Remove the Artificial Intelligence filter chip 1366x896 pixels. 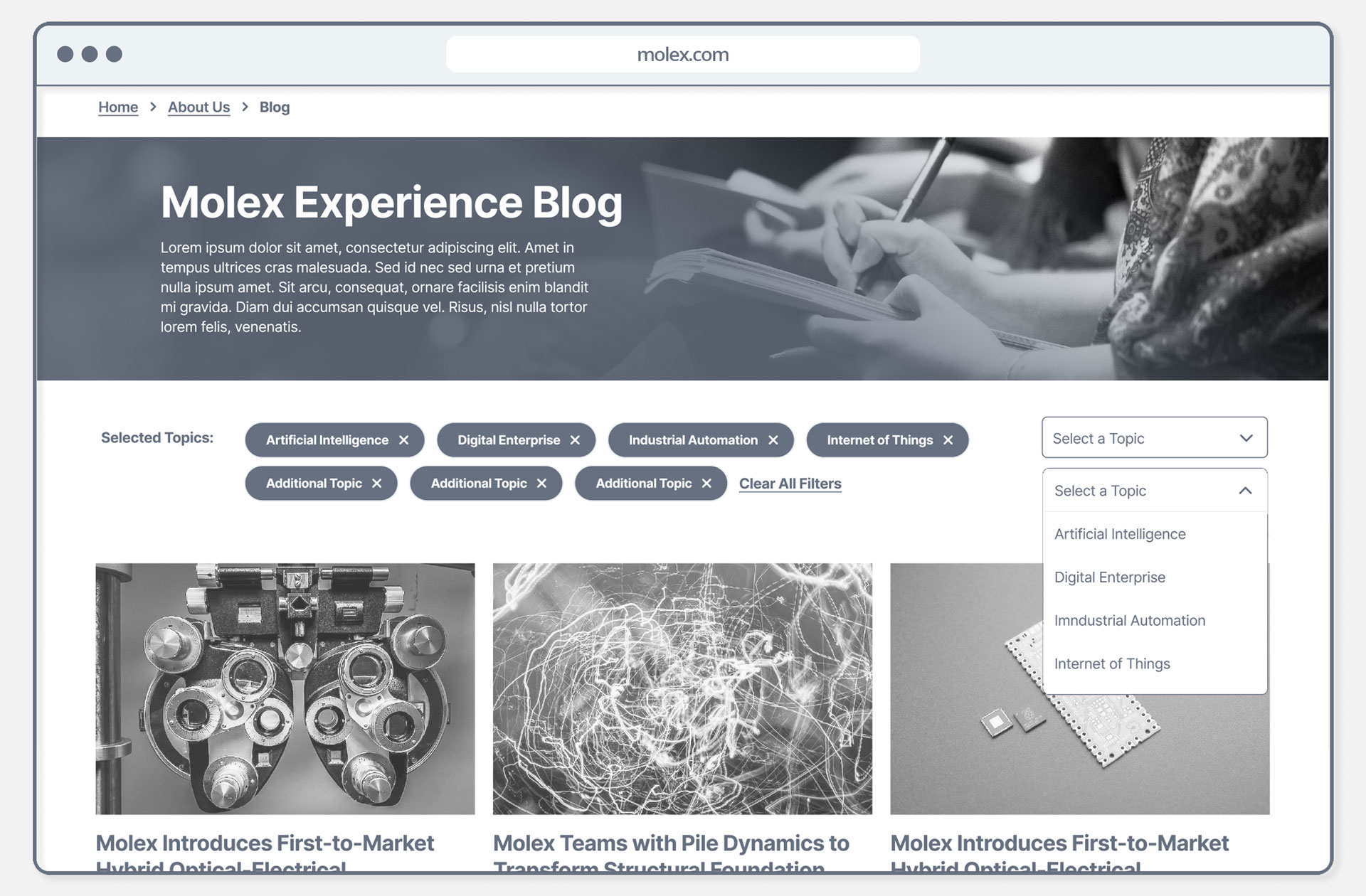coord(404,440)
